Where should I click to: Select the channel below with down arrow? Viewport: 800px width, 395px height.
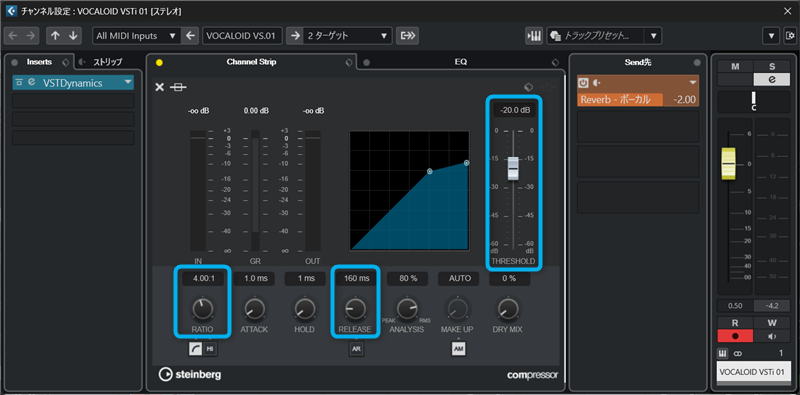pyautogui.click(x=72, y=36)
